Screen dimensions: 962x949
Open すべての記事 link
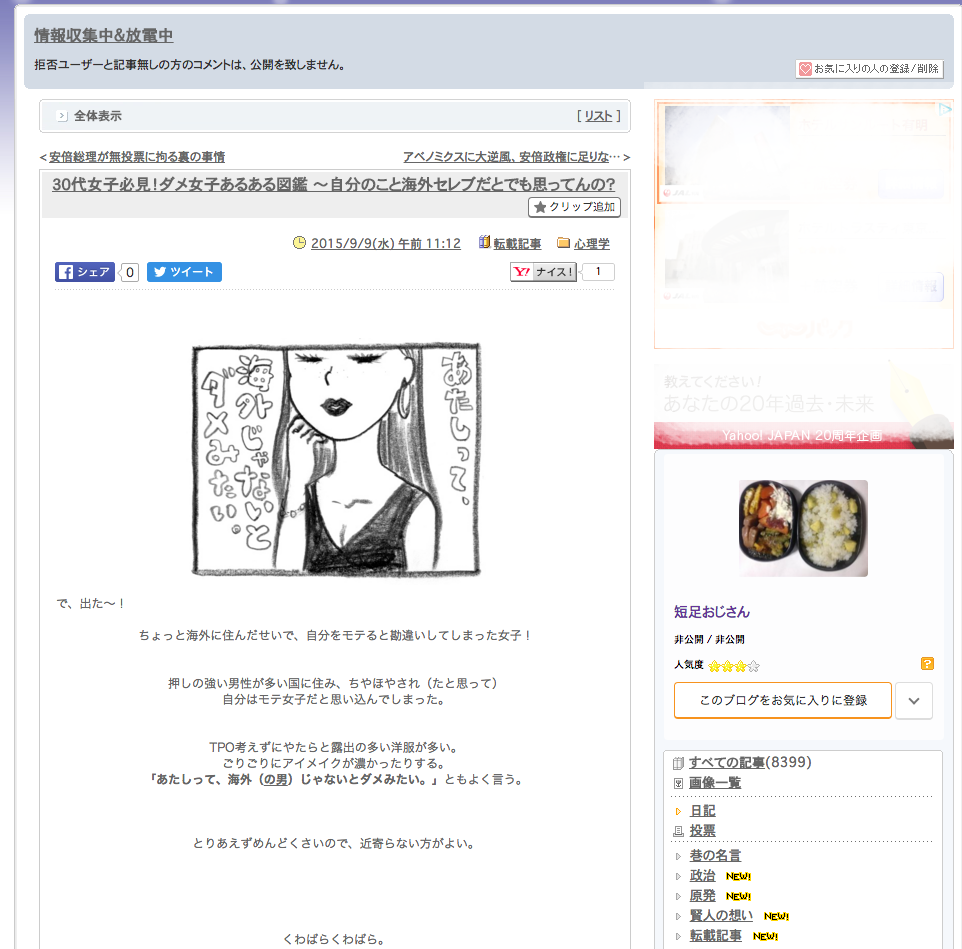726,762
